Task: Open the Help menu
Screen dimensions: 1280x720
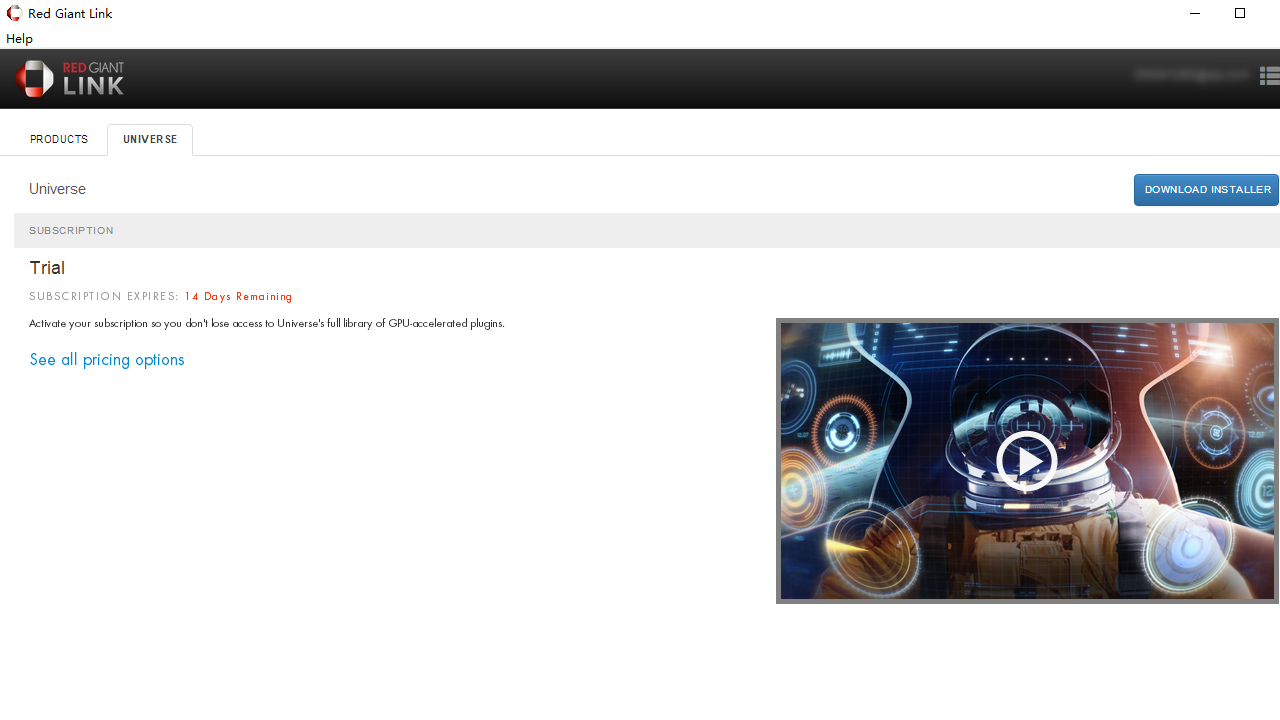Action: 19,38
